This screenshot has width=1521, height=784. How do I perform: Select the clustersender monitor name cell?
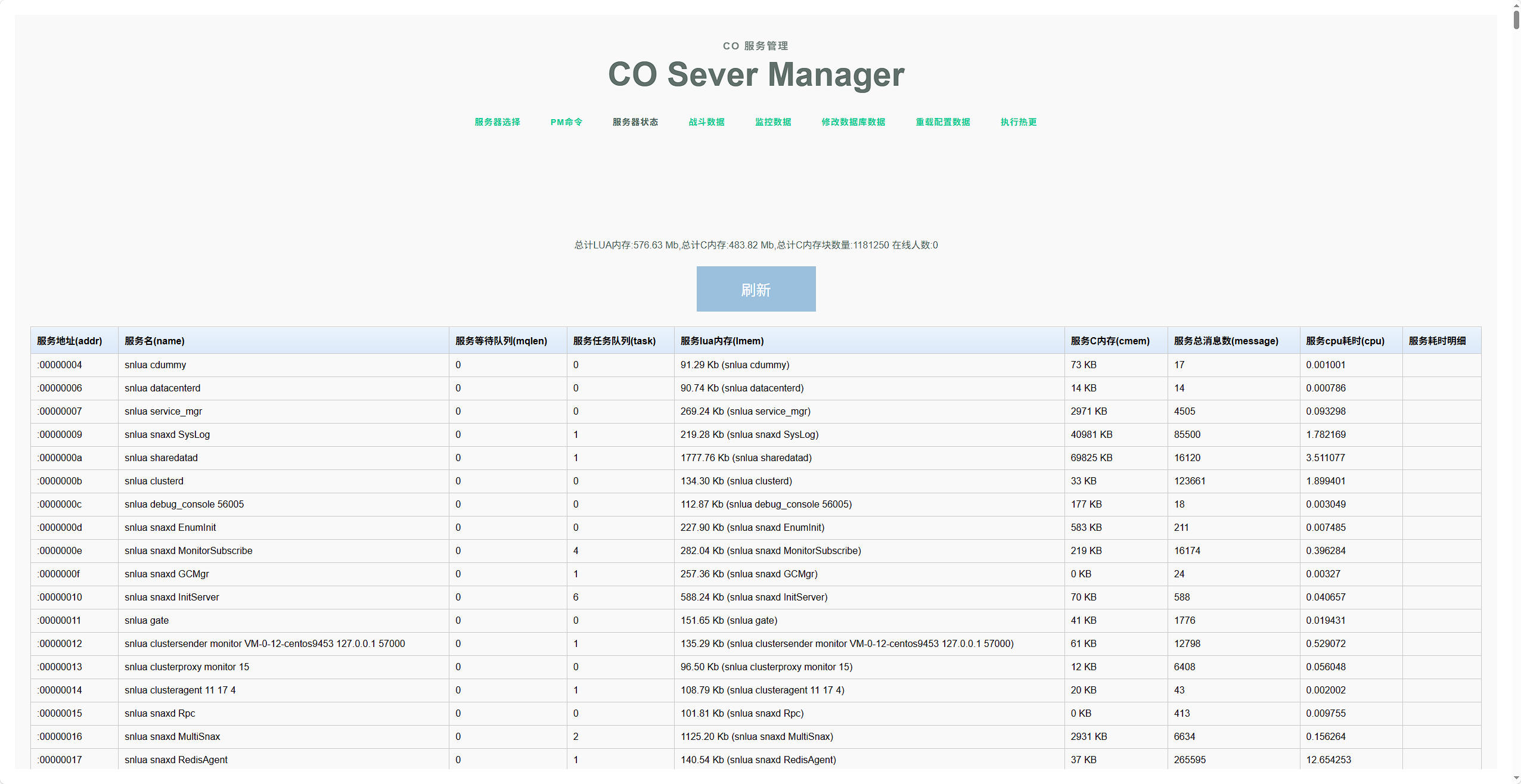tap(283, 644)
